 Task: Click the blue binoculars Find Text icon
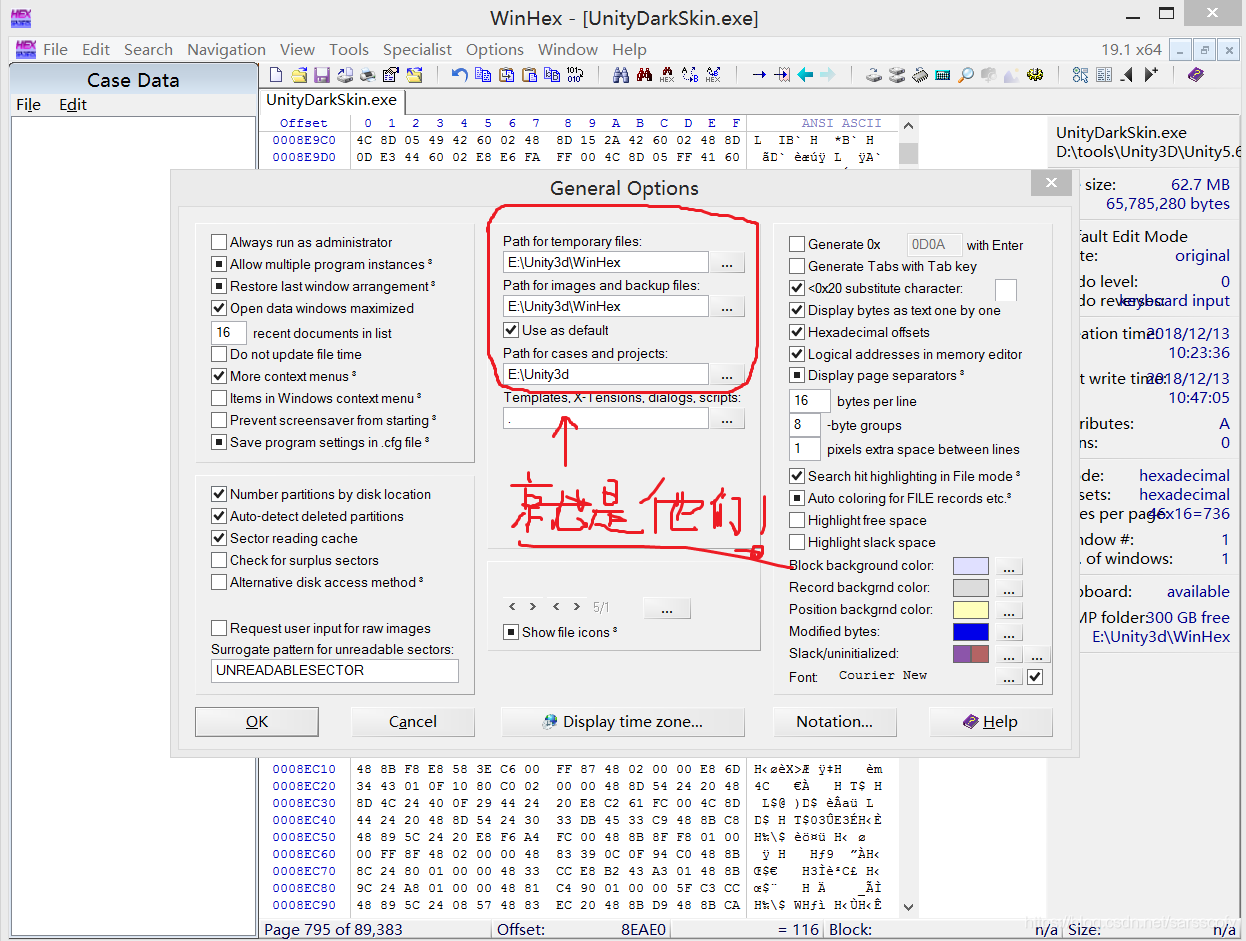pos(621,75)
